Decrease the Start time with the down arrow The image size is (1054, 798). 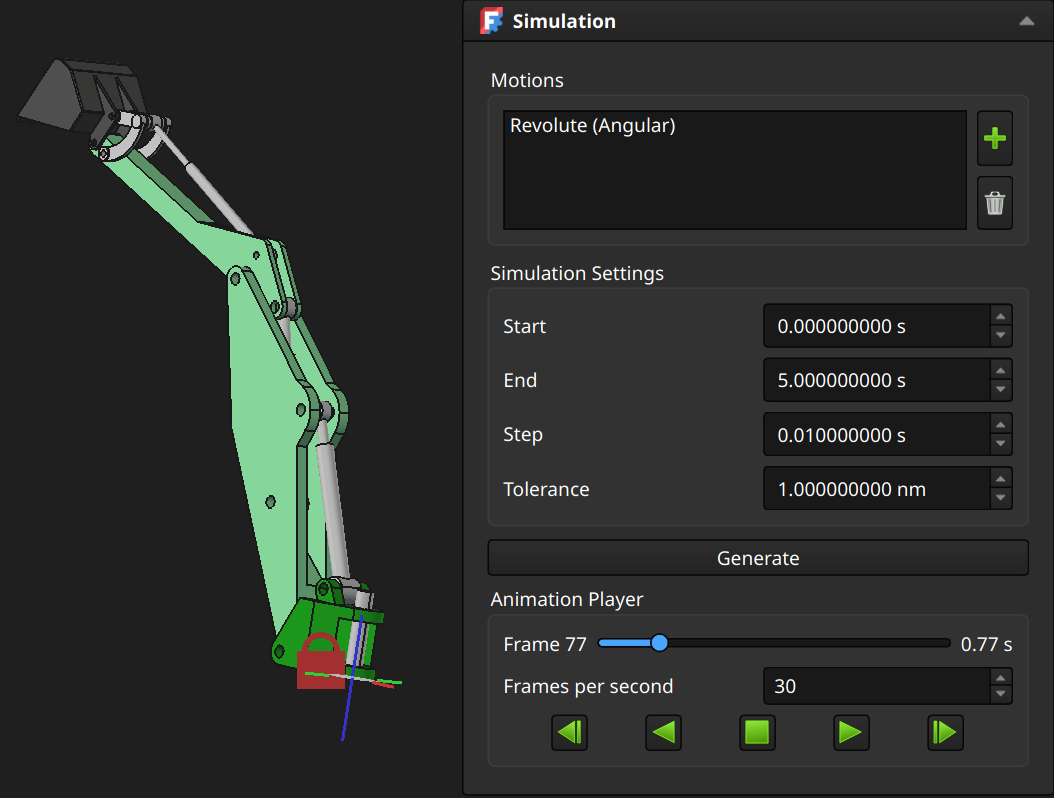[1001, 335]
